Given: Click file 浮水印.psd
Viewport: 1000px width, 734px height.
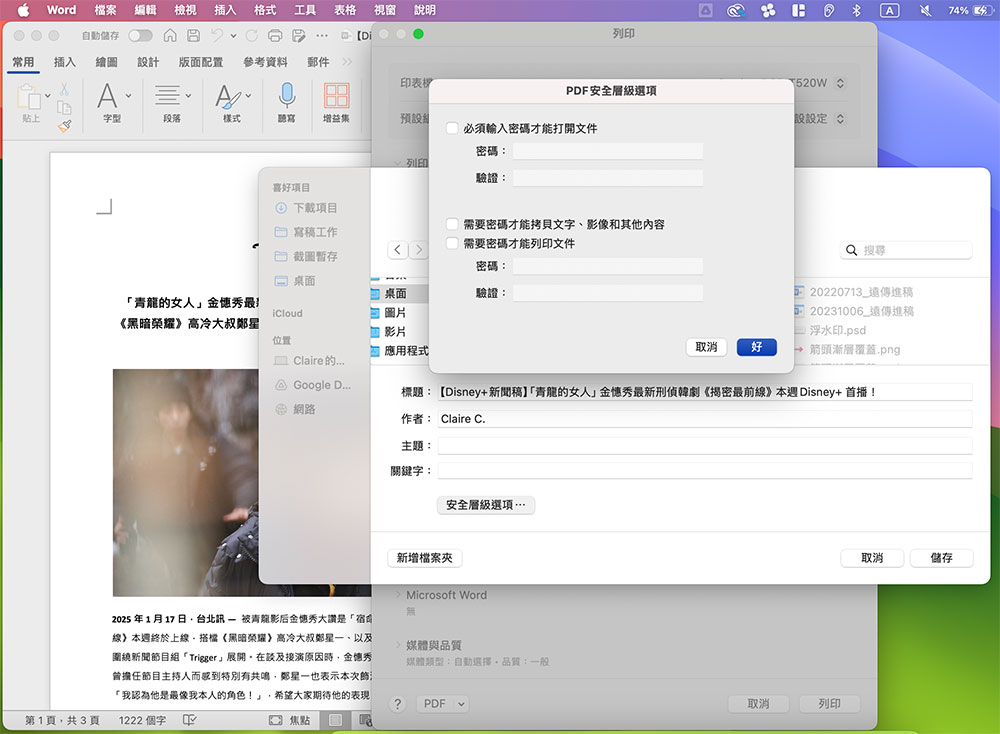Looking at the screenshot, I should pyautogui.click(x=838, y=330).
